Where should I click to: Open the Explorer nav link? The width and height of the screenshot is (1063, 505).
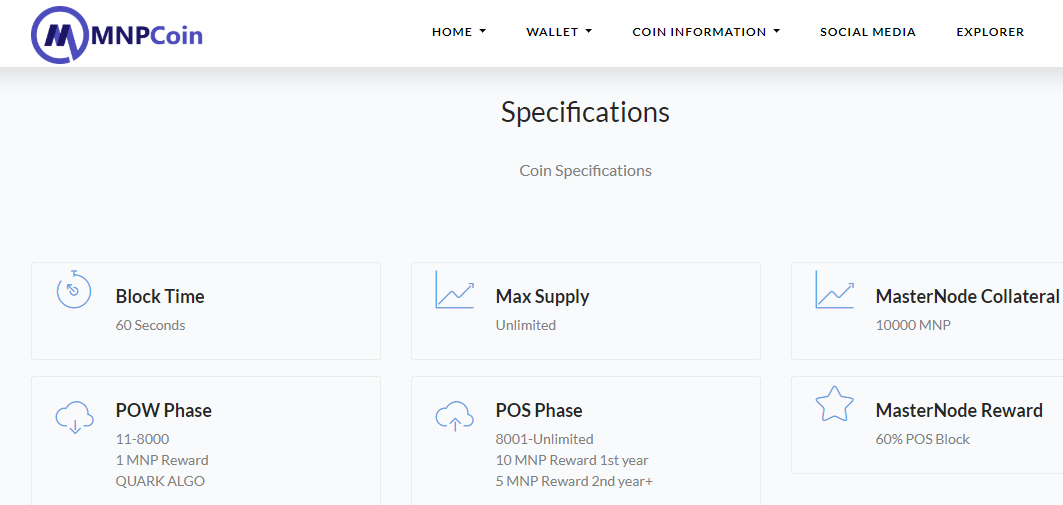[x=990, y=32]
